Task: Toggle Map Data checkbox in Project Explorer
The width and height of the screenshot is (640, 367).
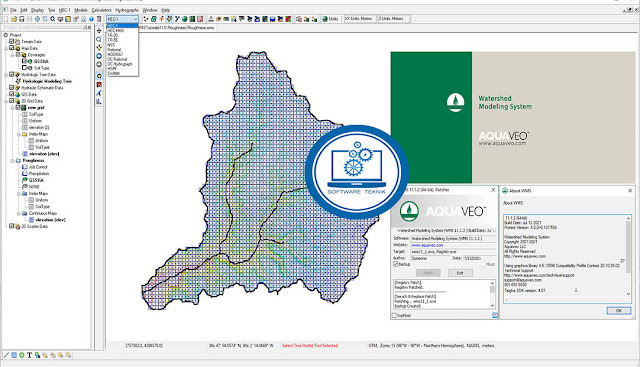Action: pos(12,48)
